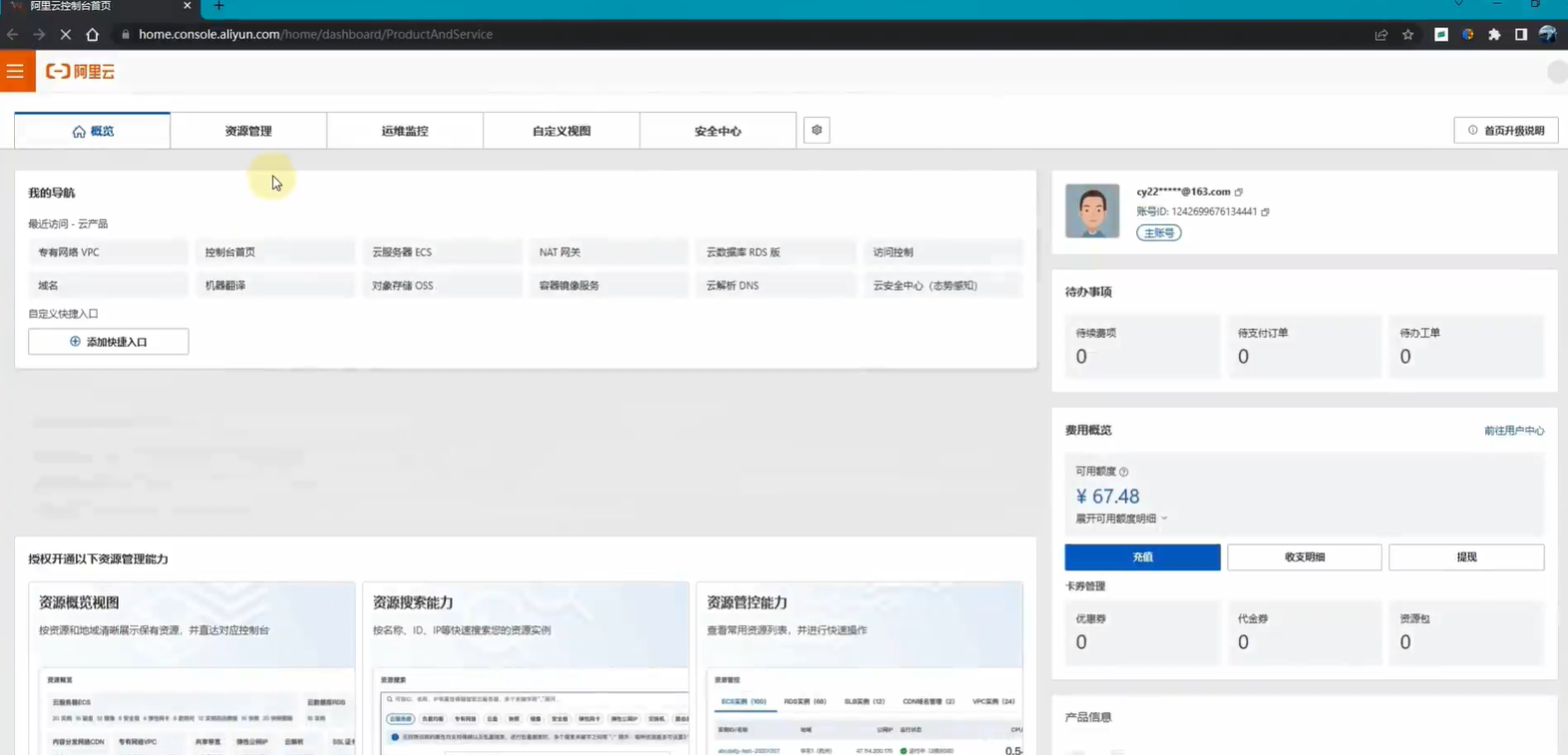Open the orange hamburger menu
Image resolution: width=1568 pixels, height=755 pixels.
(x=17, y=71)
